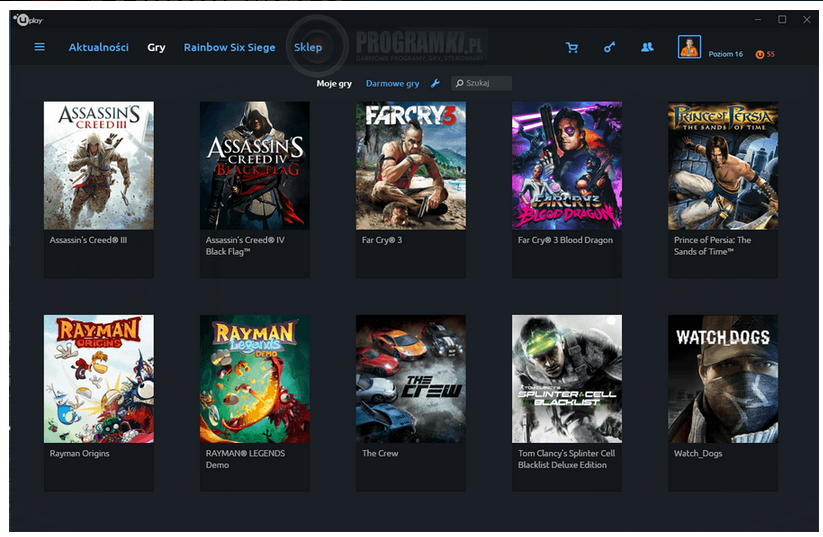Open the Sklep store tab
This screenshot has width=823, height=537.
308,47
